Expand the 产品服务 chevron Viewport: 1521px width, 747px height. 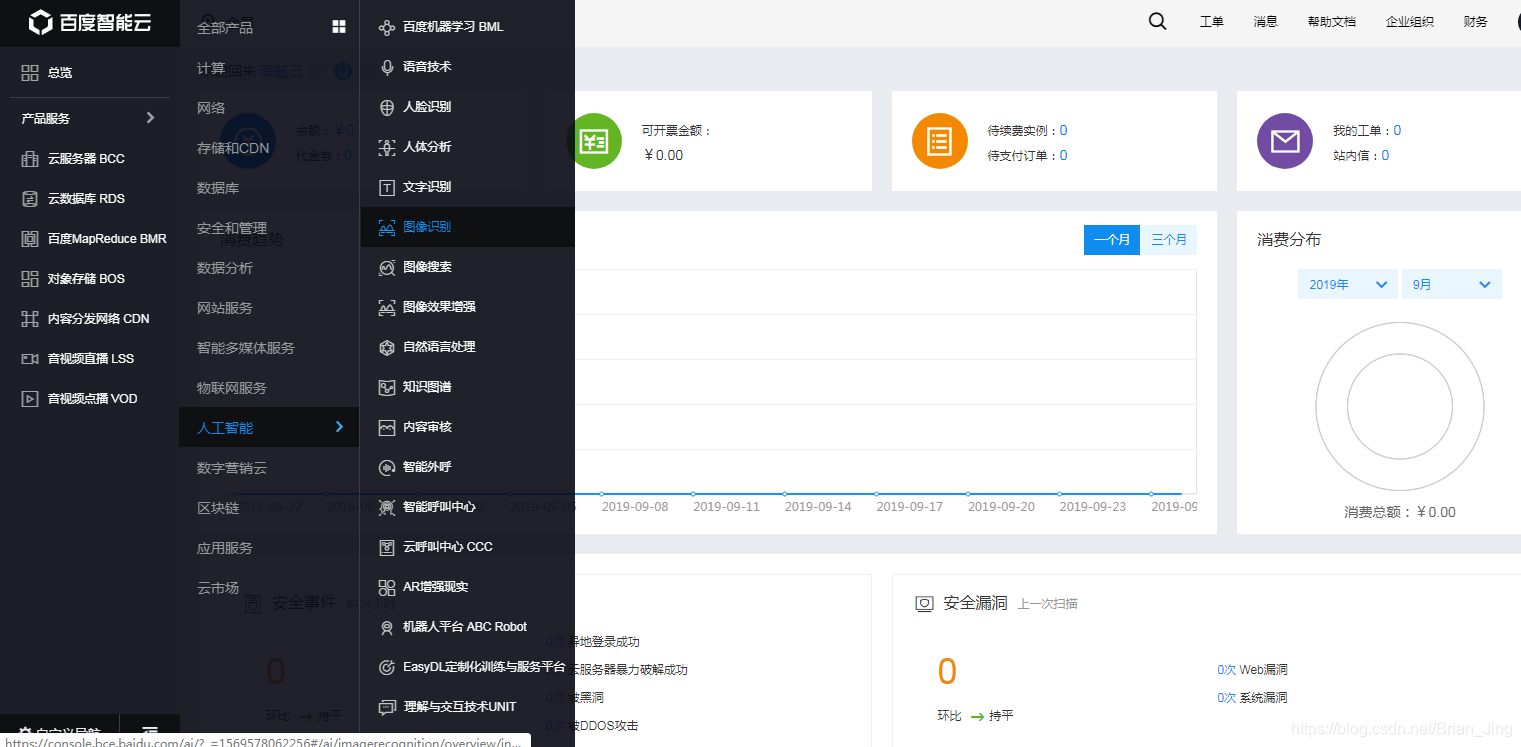click(x=150, y=118)
